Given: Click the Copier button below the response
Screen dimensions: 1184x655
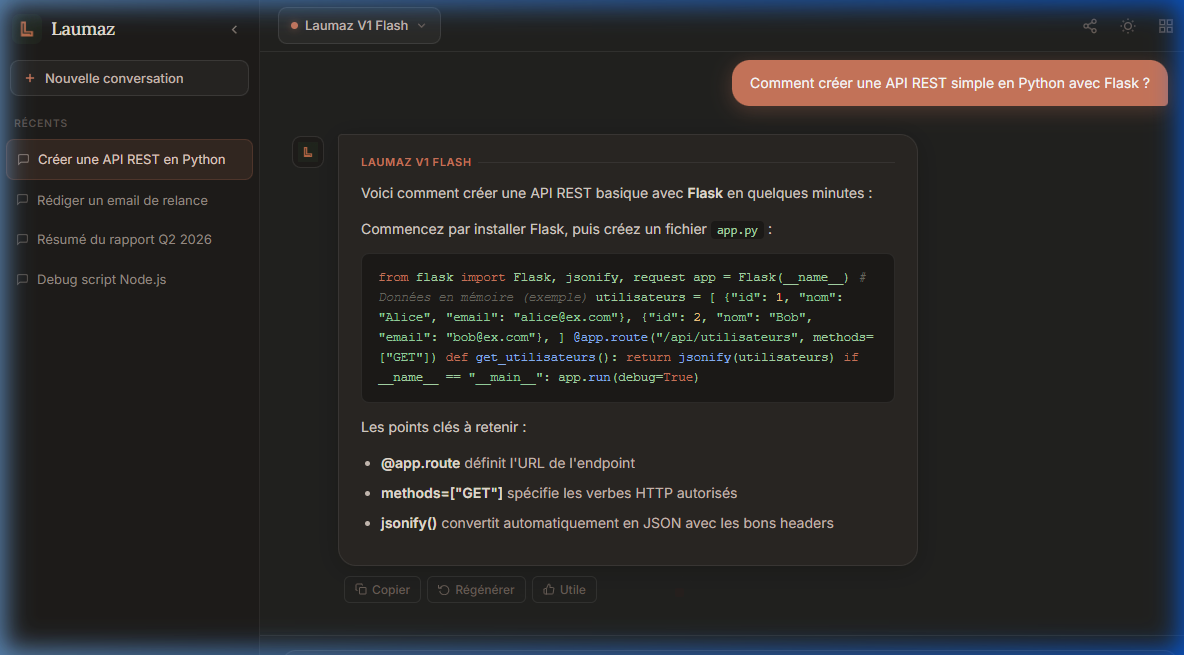Looking at the screenshot, I should pyautogui.click(x=382, y=590).
